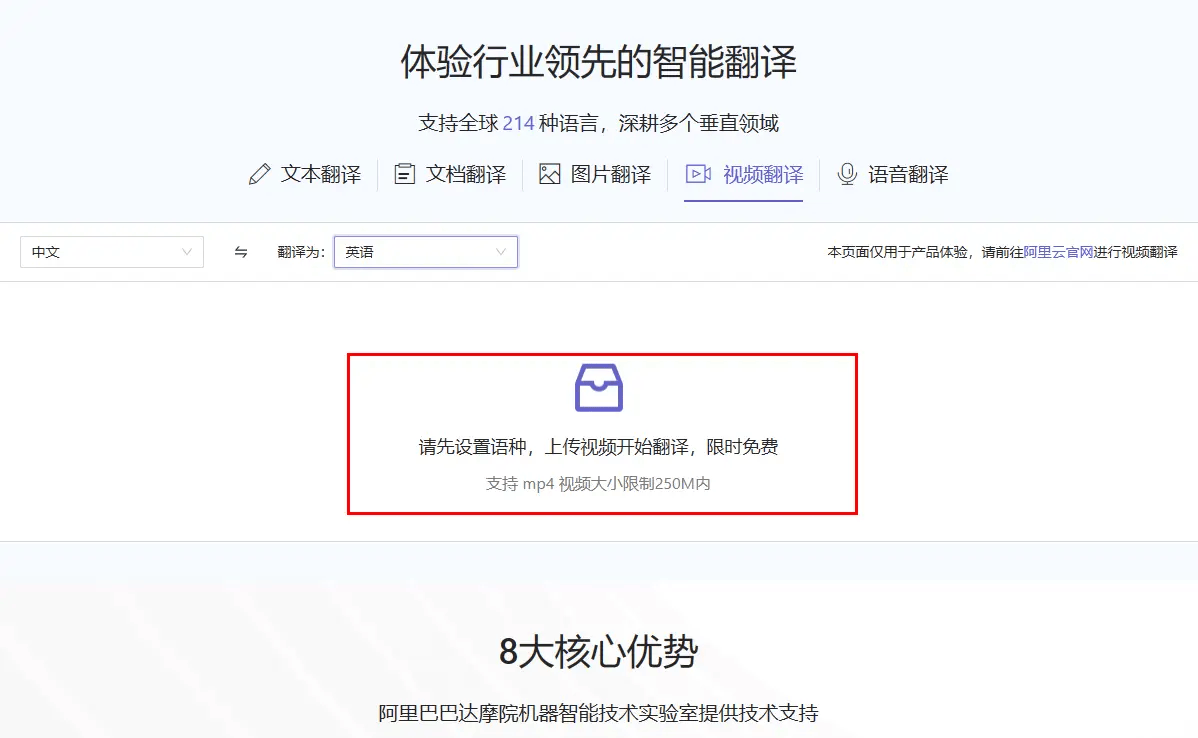Click the pencil icon for text translation

[x=260, y=174]
